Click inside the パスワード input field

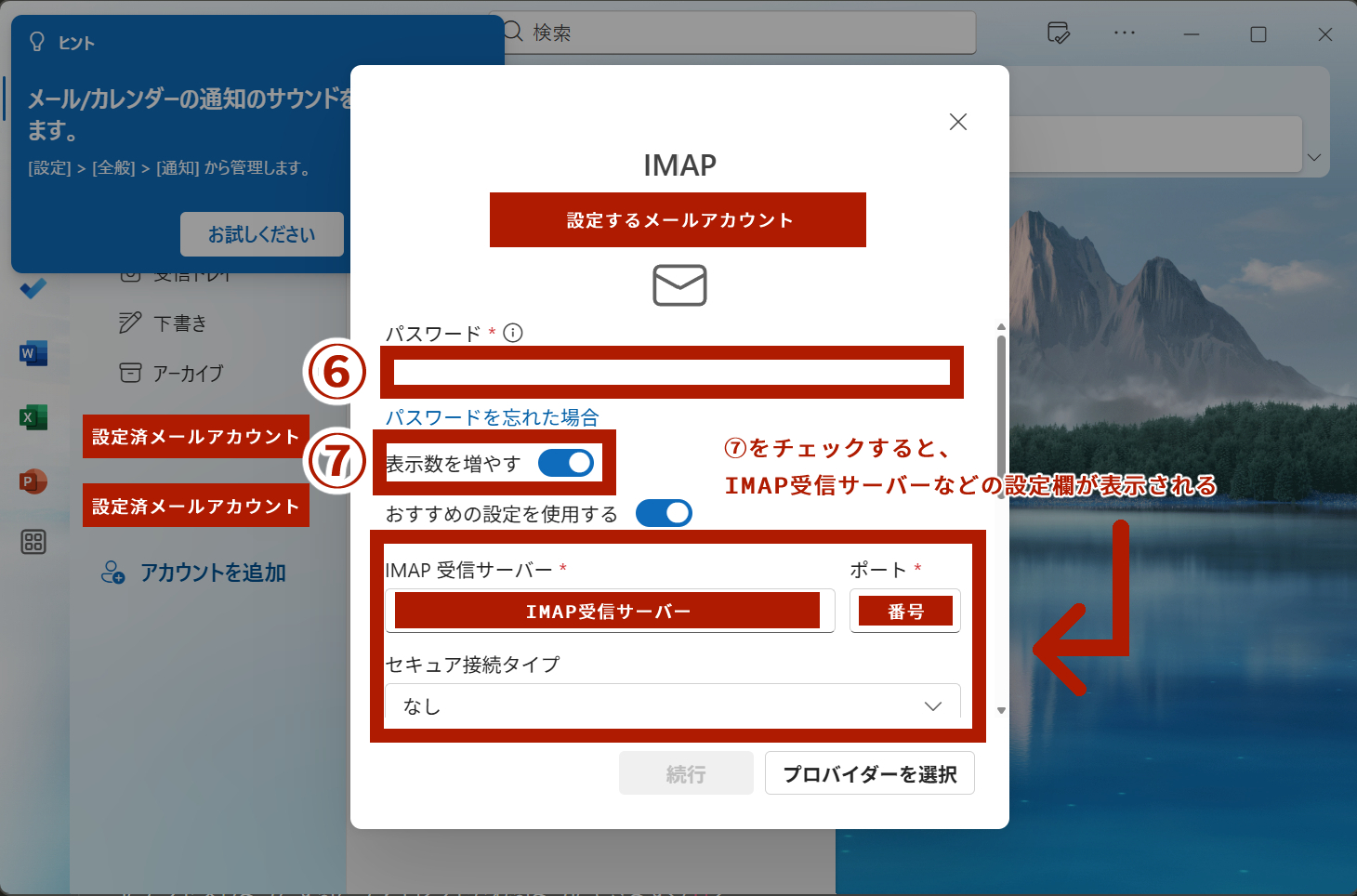click(x=671, y=372)
